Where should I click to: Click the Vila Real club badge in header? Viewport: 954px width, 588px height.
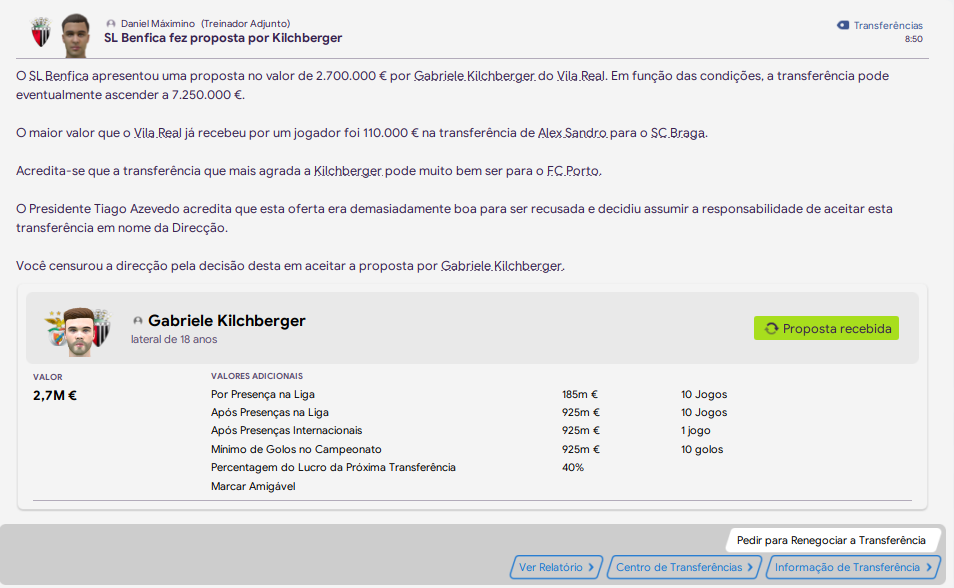click(x=41, y=32)
